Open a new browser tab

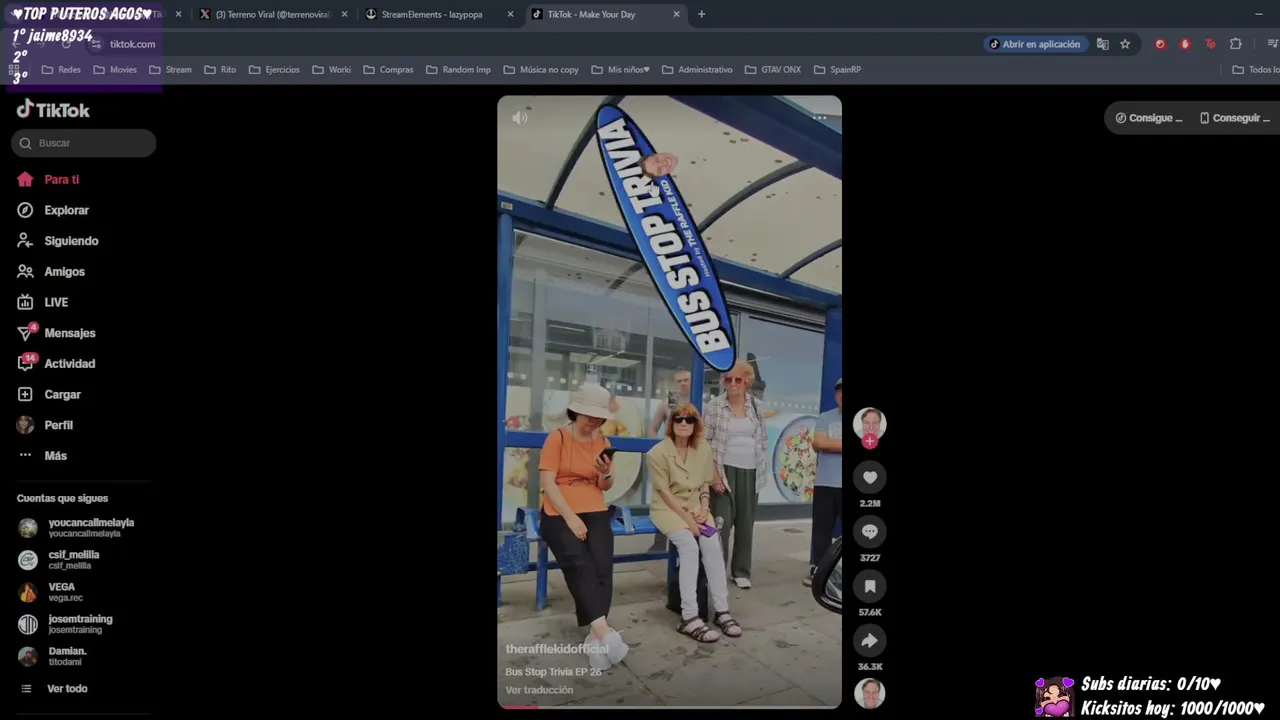pyautogui.click(x=701, y=14)
